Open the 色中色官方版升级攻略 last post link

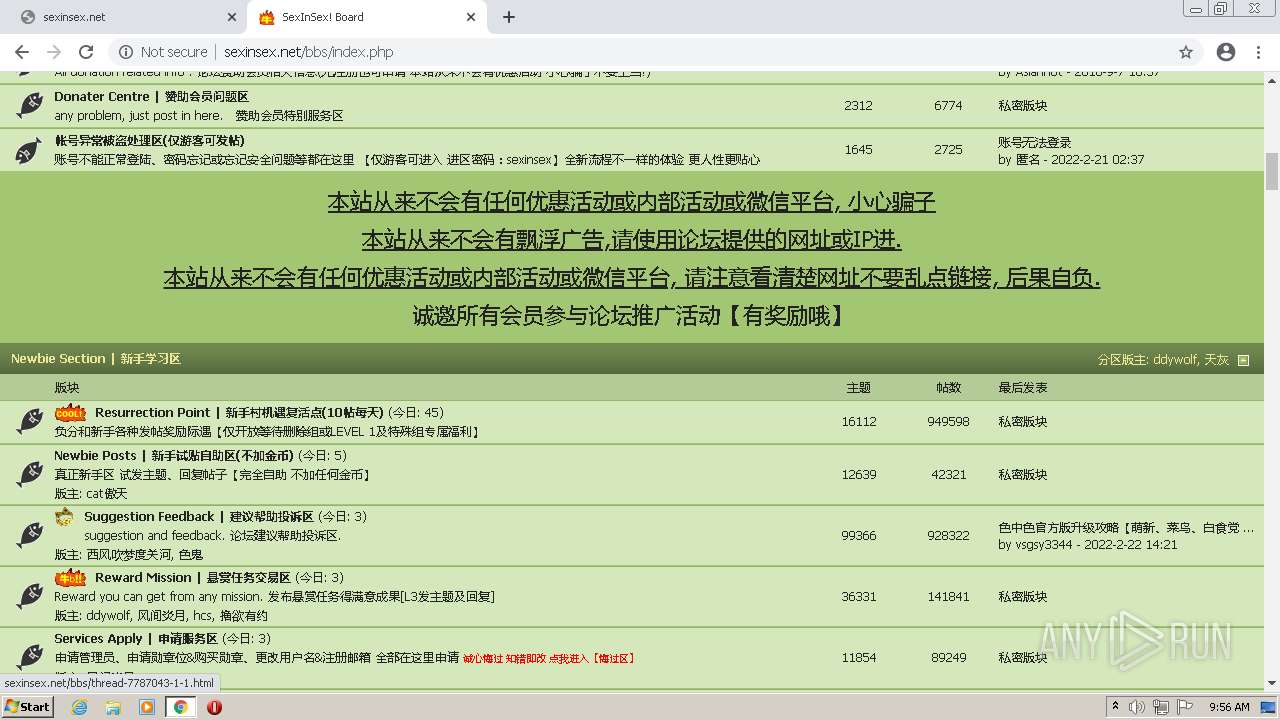(1125, 527)
